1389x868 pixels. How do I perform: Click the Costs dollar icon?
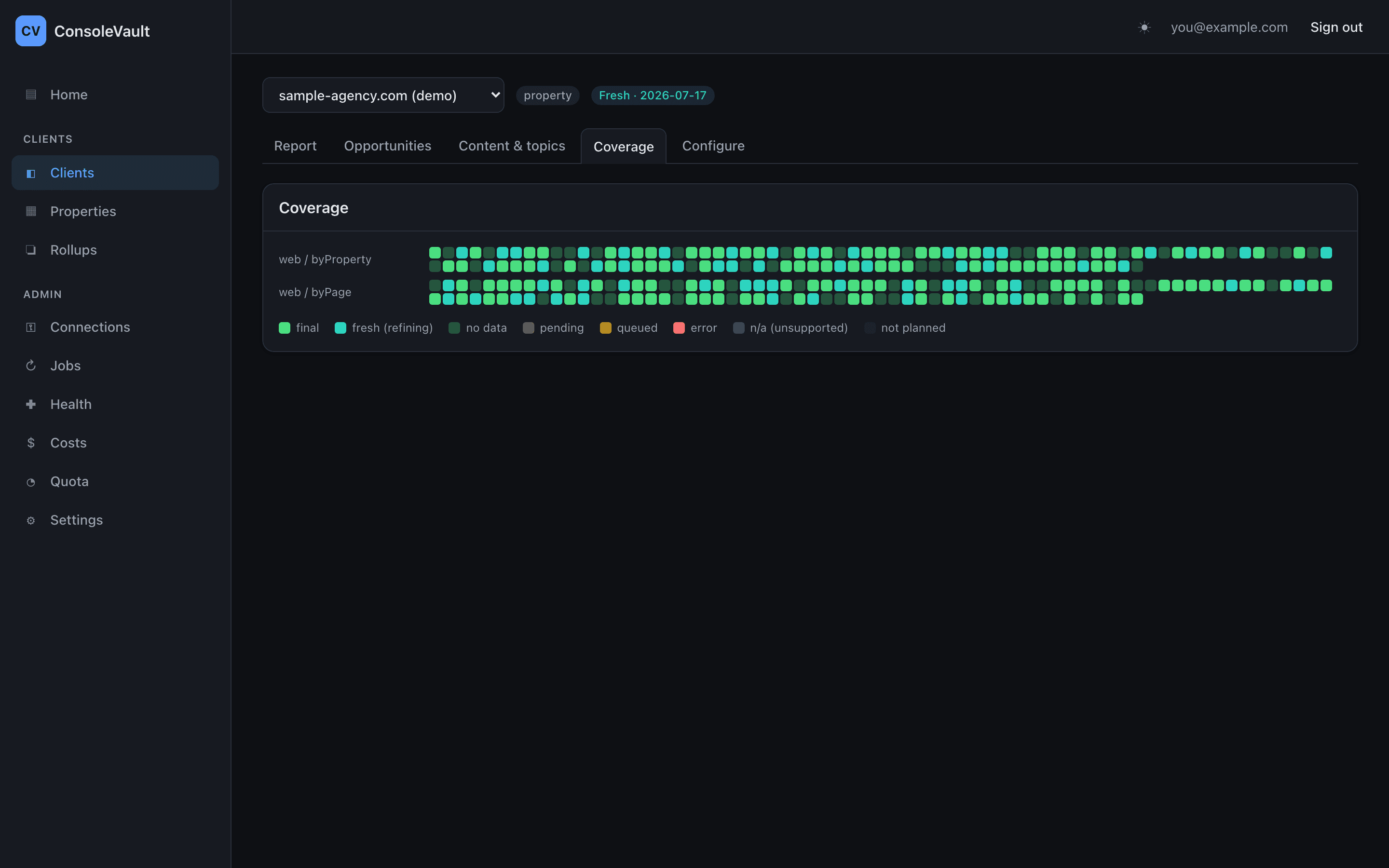pyautogui.click(x=31, y=443)
